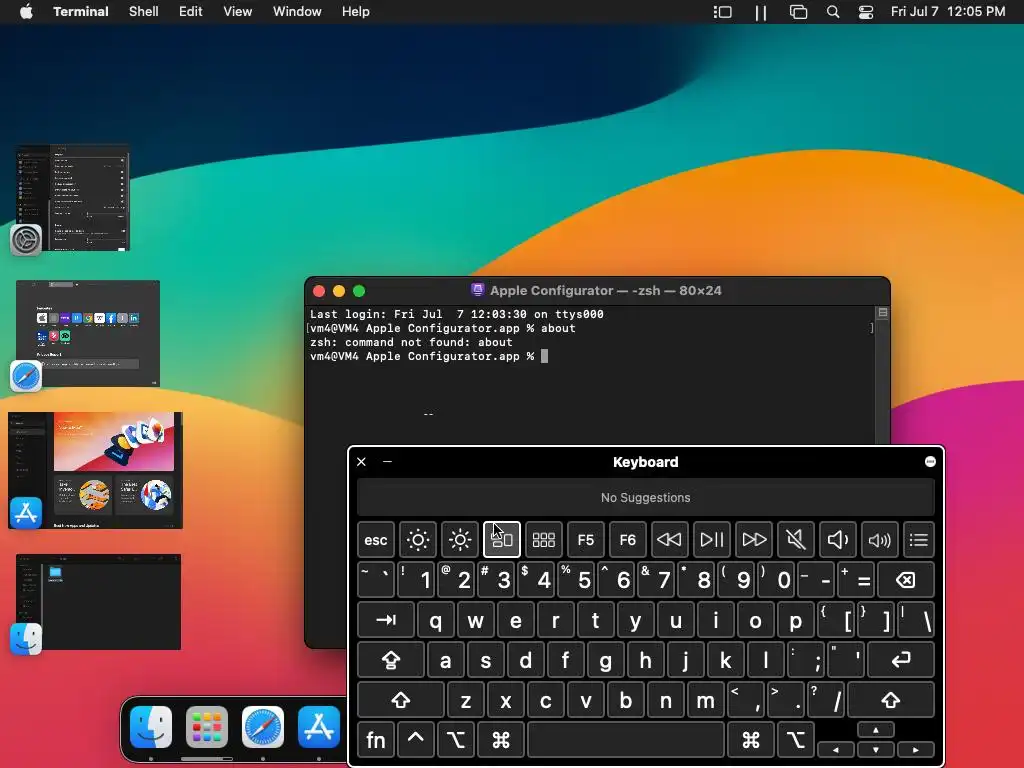Viewport: 1024px width, 768px height.
Task: Click the play/pause media key
Action: pyautogui.click(x=712, y=540)
